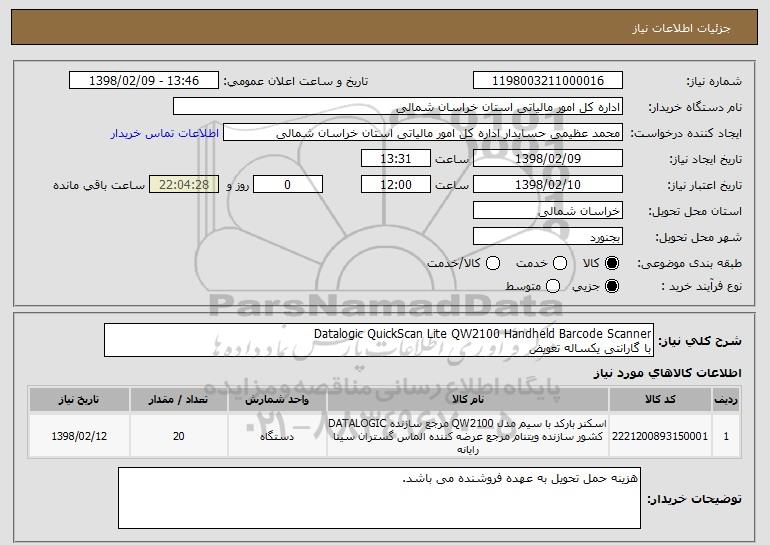This screenshot has width=770, height=545.
Task: Click the general description box with Datalogic QuickScan
Action: tap(379, 340)
